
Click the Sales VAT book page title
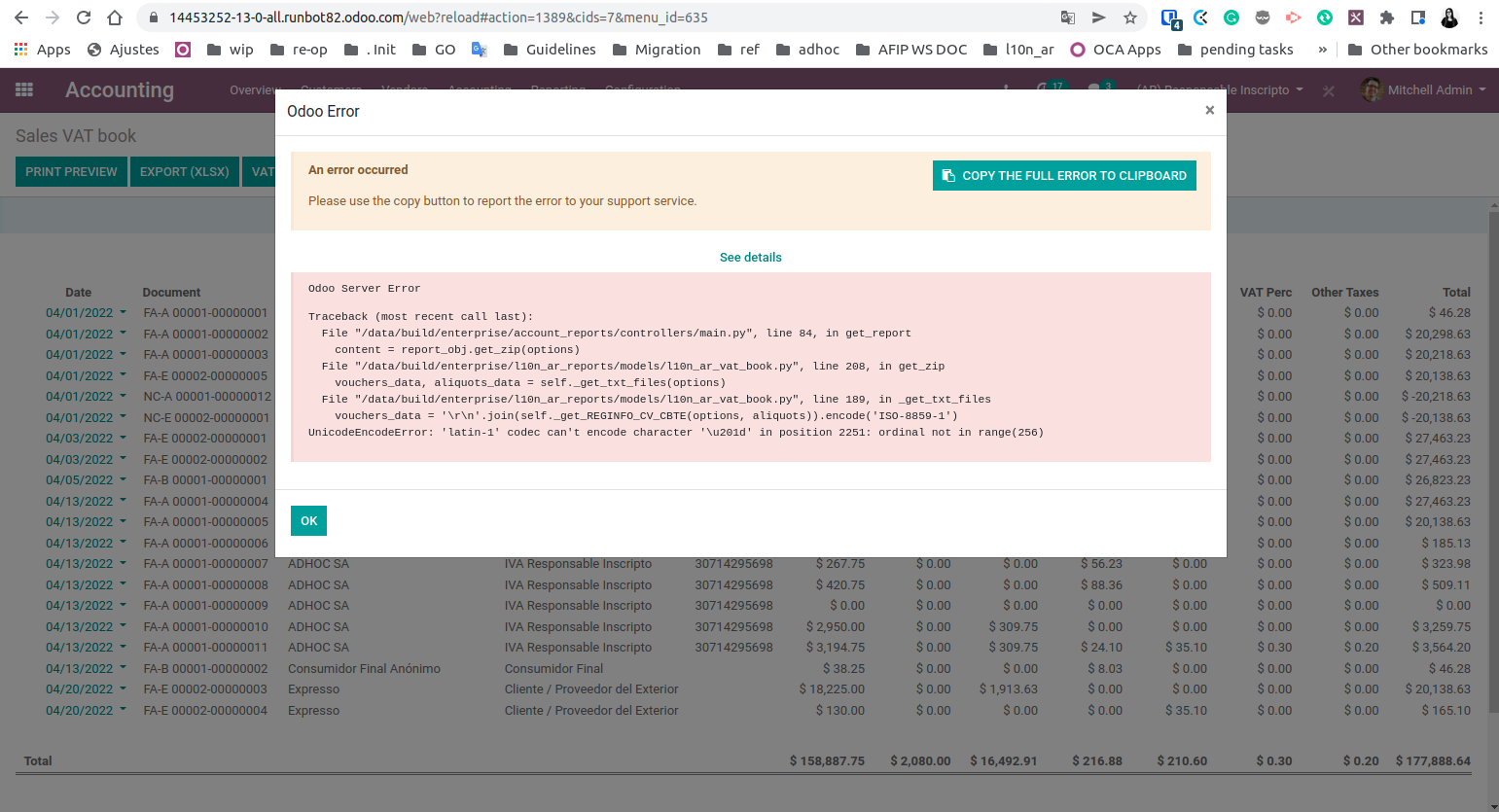click(76, 136)
